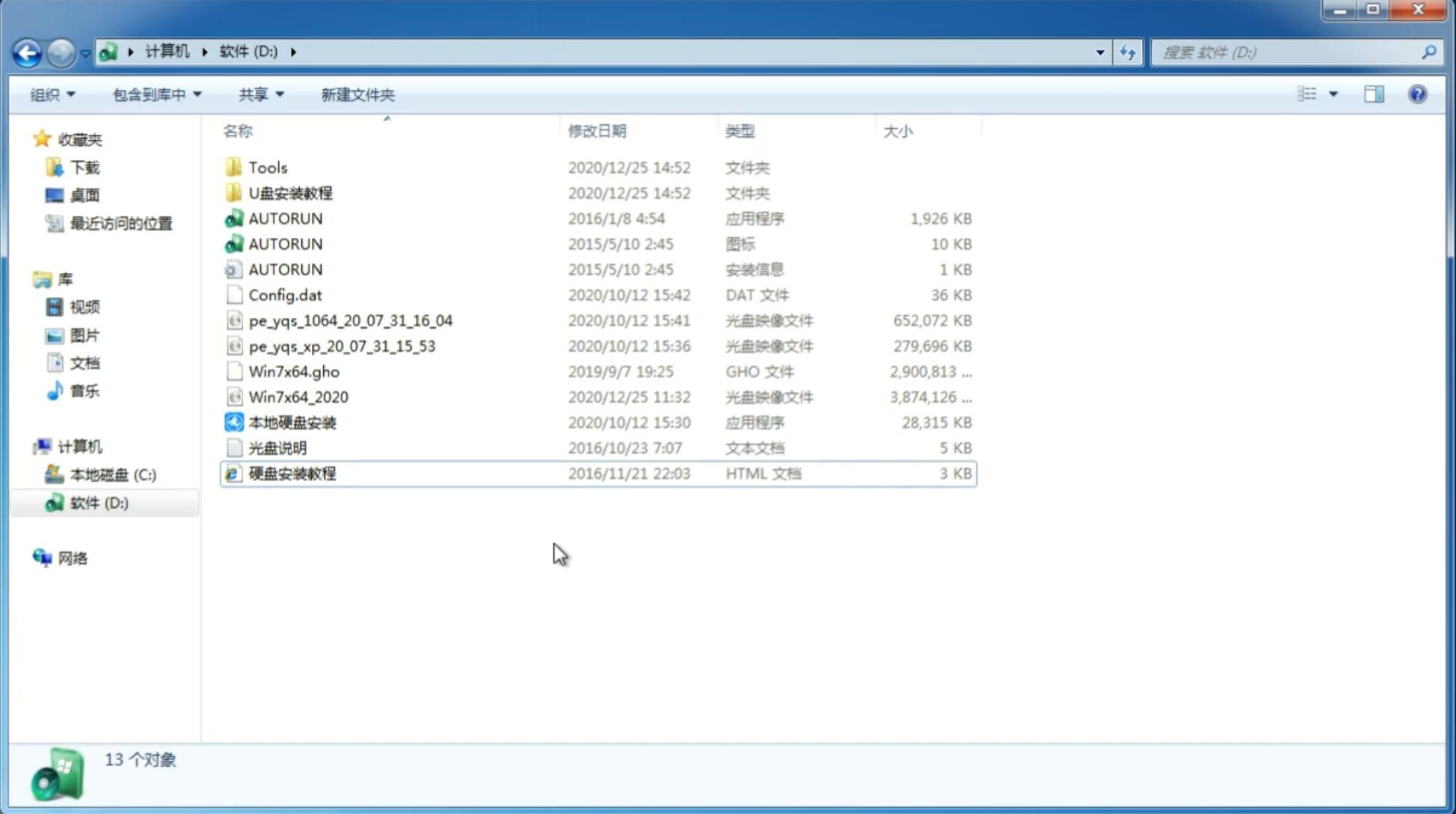
Task: Open pe_yqs_1064 disc image file
Action: [349, 320]
